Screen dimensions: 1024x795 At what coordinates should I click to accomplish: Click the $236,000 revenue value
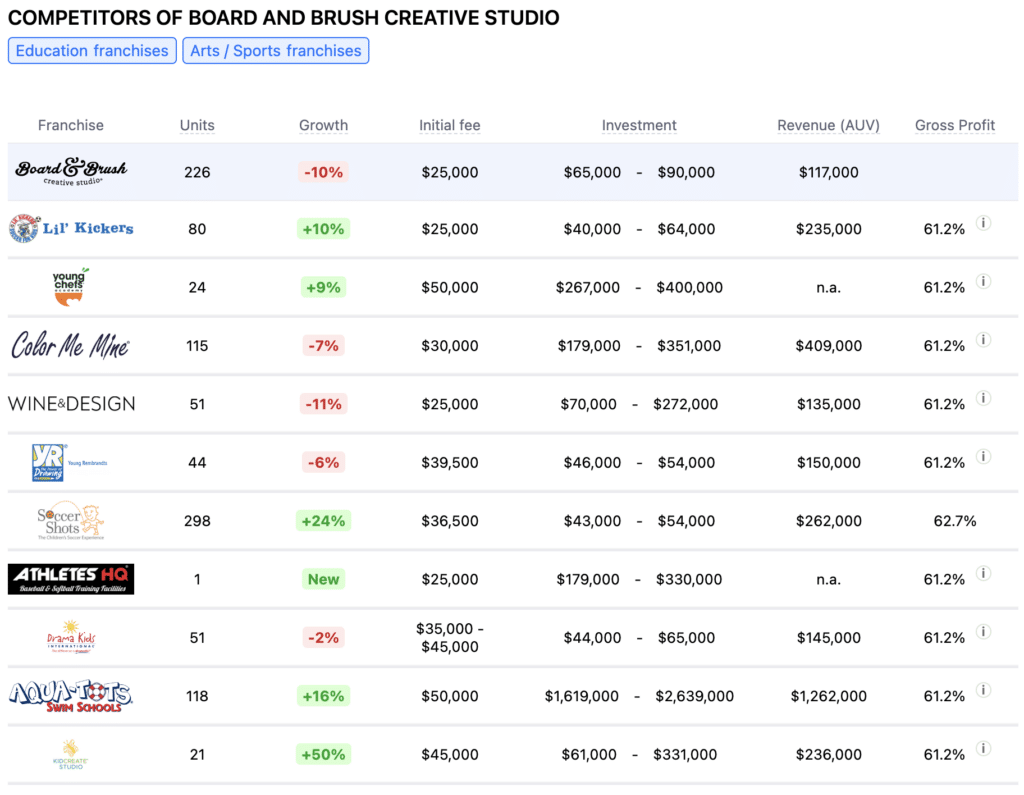(828, 754)
